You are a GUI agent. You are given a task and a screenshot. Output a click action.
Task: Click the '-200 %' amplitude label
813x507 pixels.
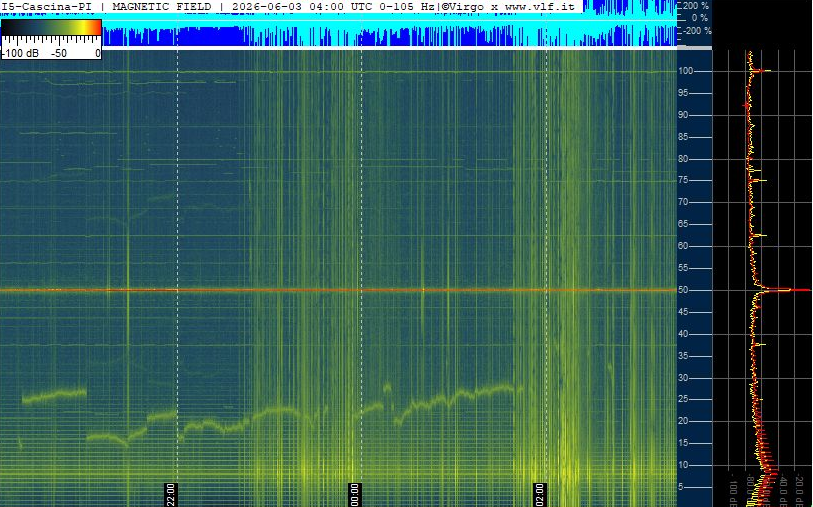pos(696,31)
